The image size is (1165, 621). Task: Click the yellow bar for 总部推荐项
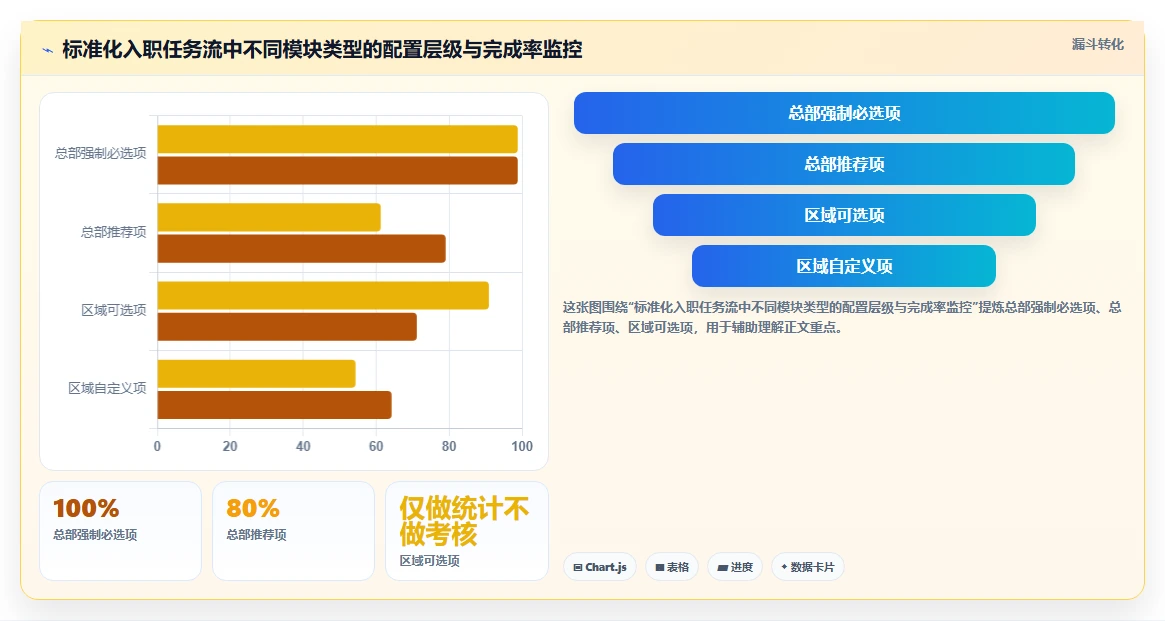[269, 218]
